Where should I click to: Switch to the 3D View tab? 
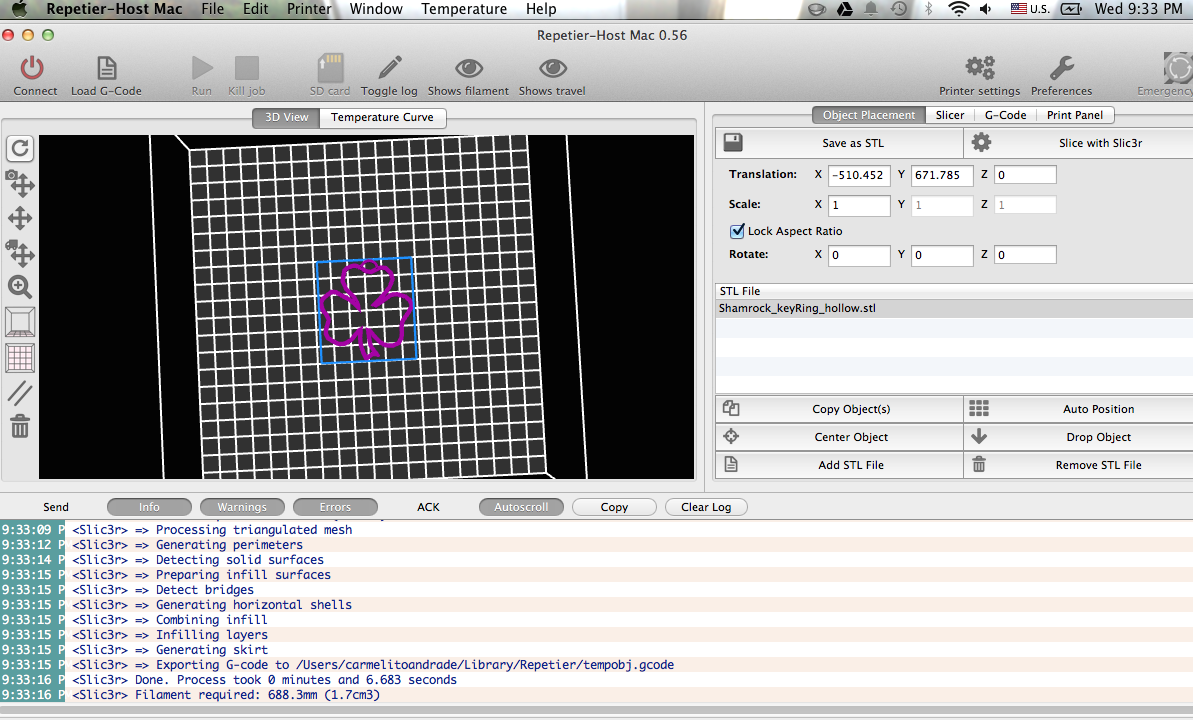pyautogui.click(x=286, y=117)
